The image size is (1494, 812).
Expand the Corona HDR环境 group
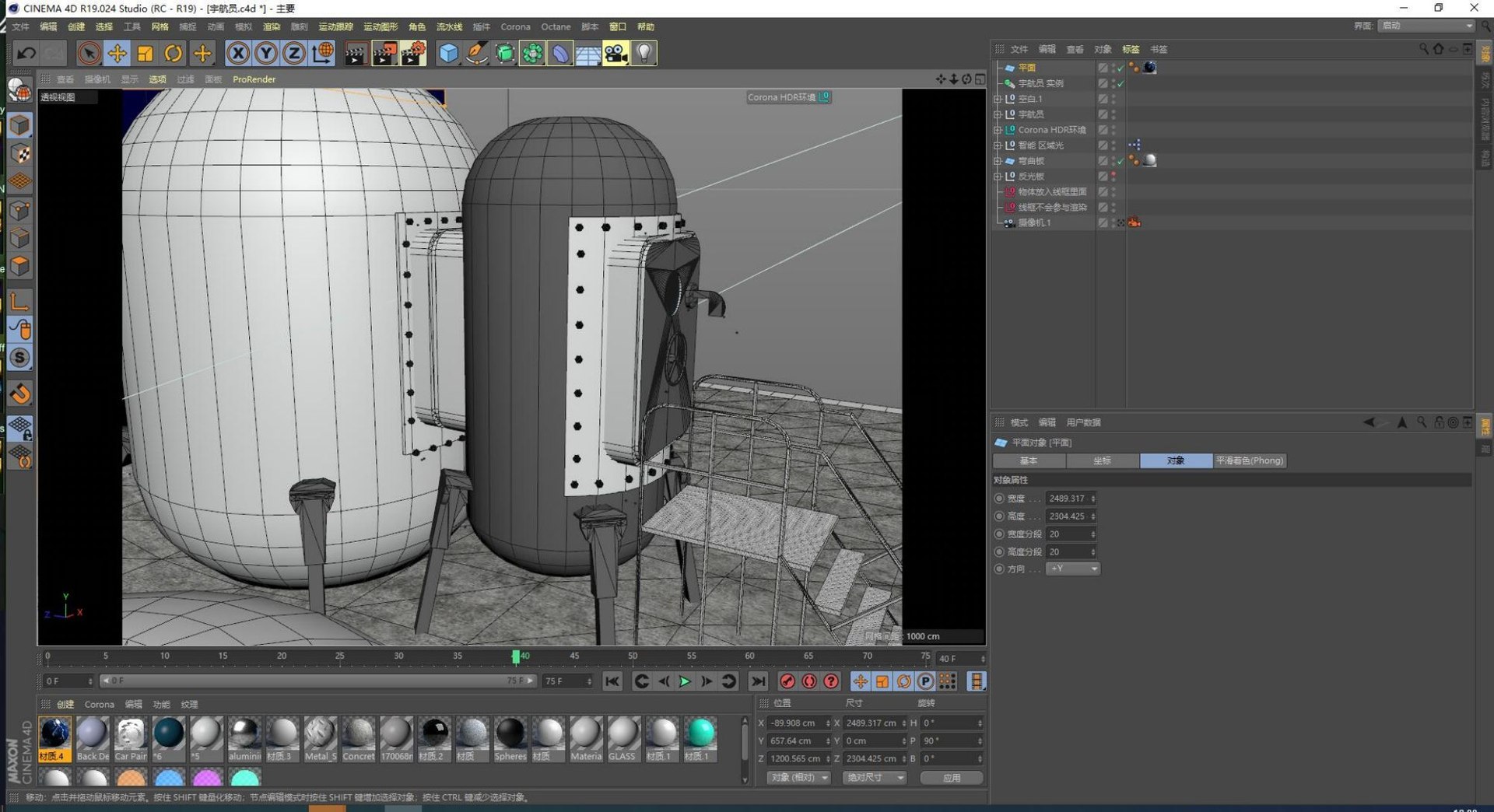[998, 130]
